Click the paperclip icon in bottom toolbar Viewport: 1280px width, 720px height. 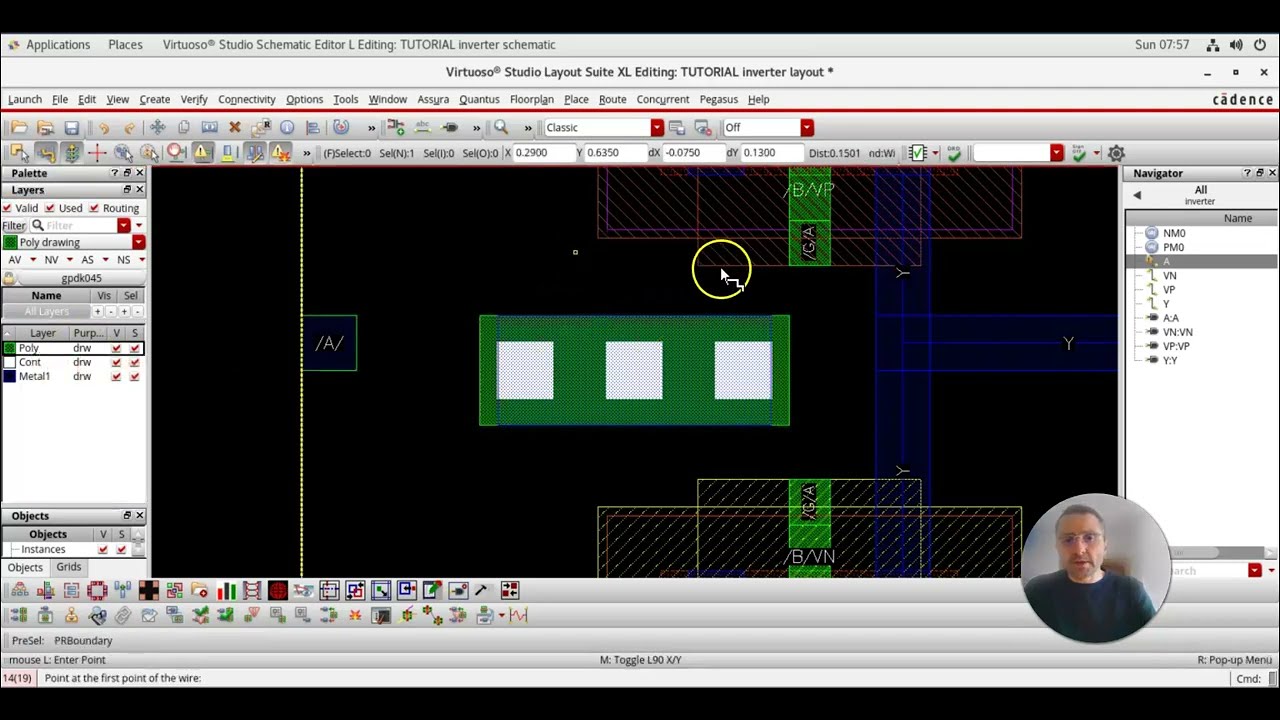click(123, 616)
